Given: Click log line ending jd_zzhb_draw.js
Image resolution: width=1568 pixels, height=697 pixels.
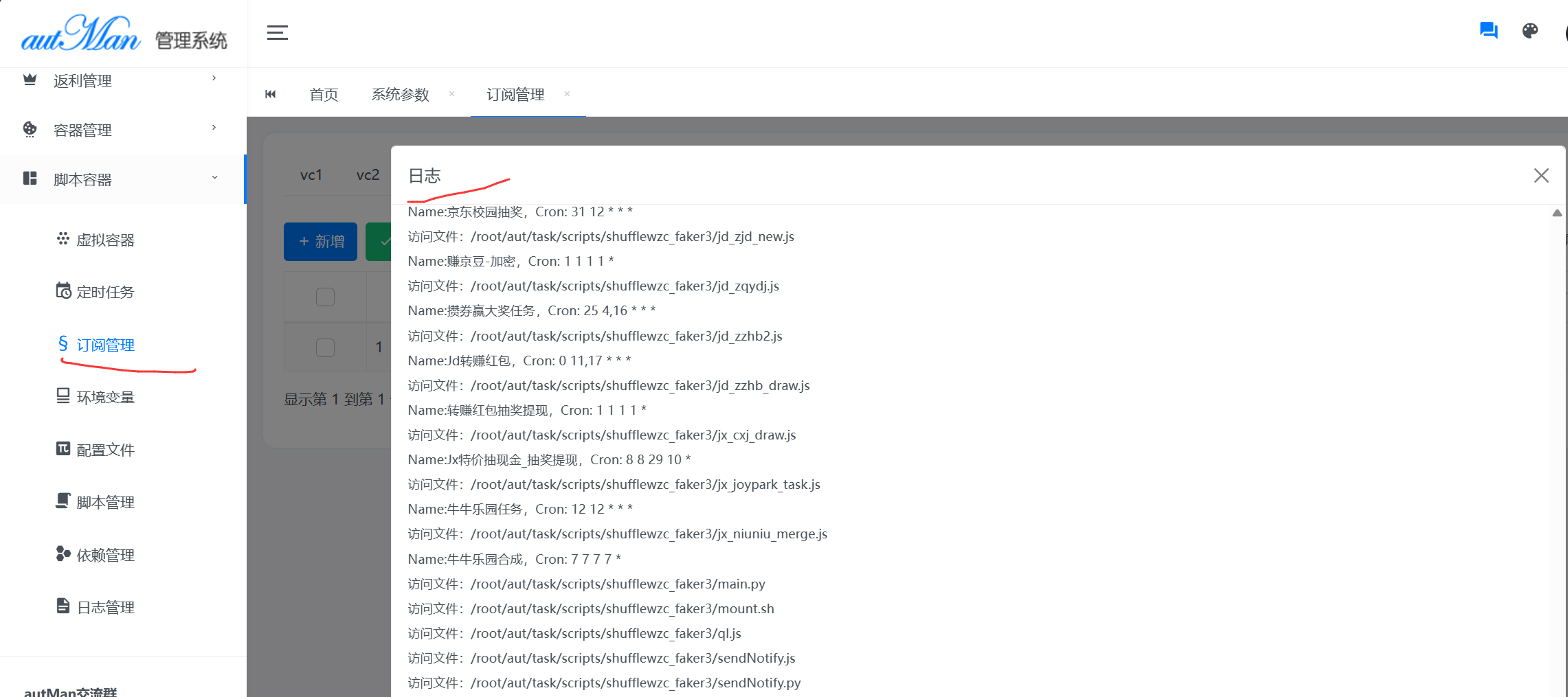Looking at the screenshot, I should tap(609, 386).
